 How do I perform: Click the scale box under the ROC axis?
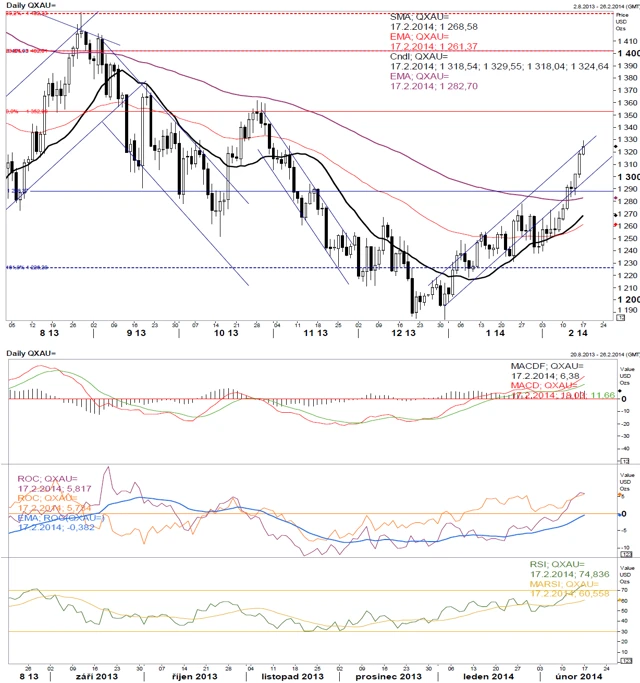[x=626, y=555]
